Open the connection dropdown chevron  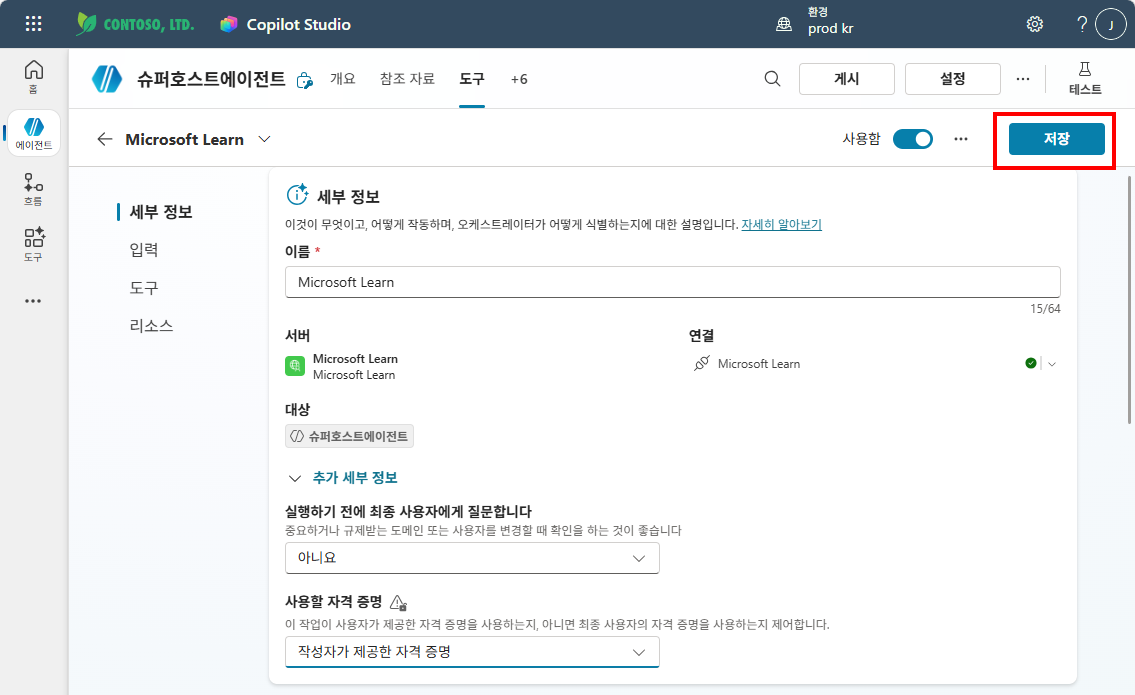pos(1052,364)
